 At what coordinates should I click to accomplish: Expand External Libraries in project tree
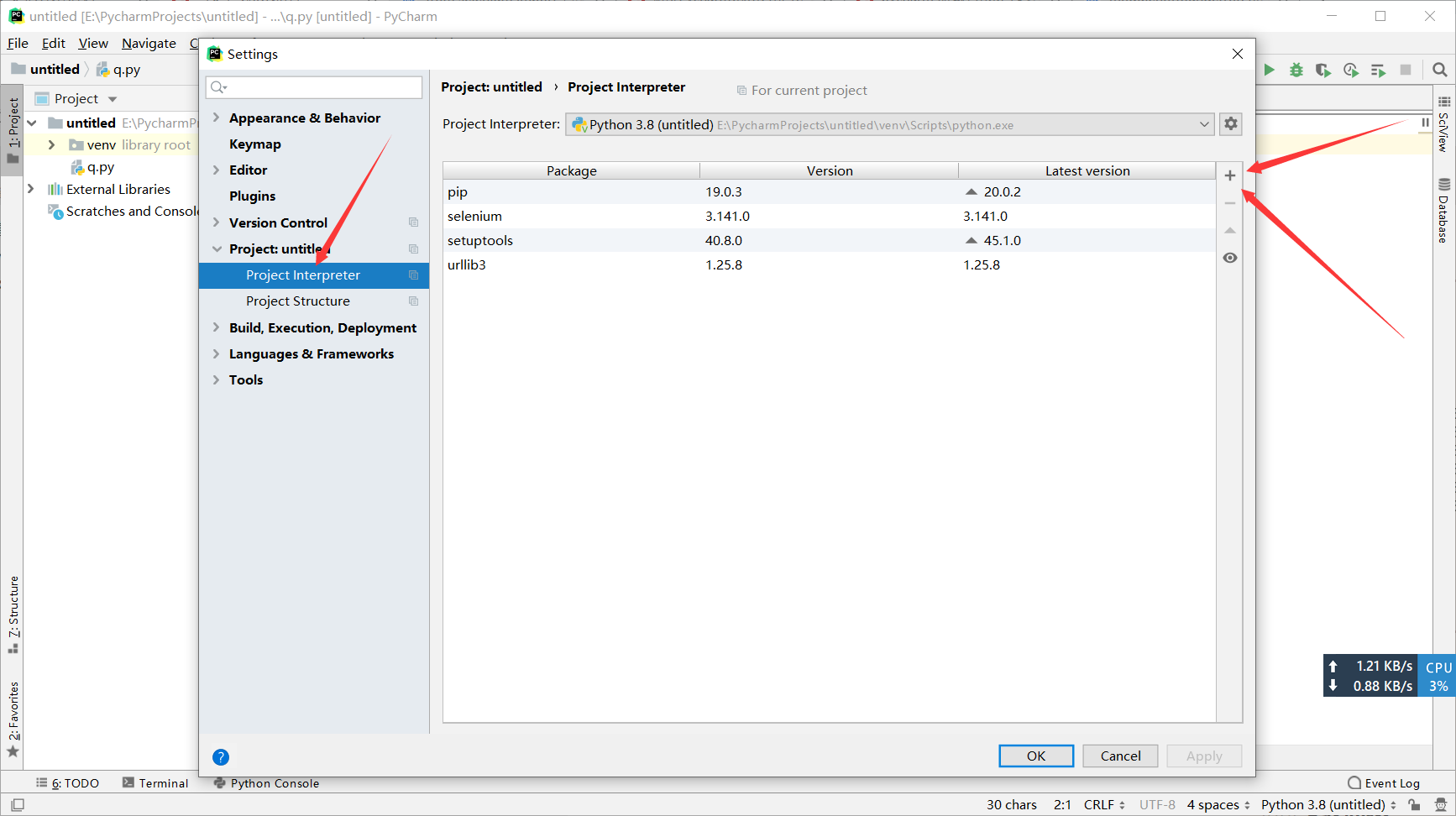pos(31,189)
